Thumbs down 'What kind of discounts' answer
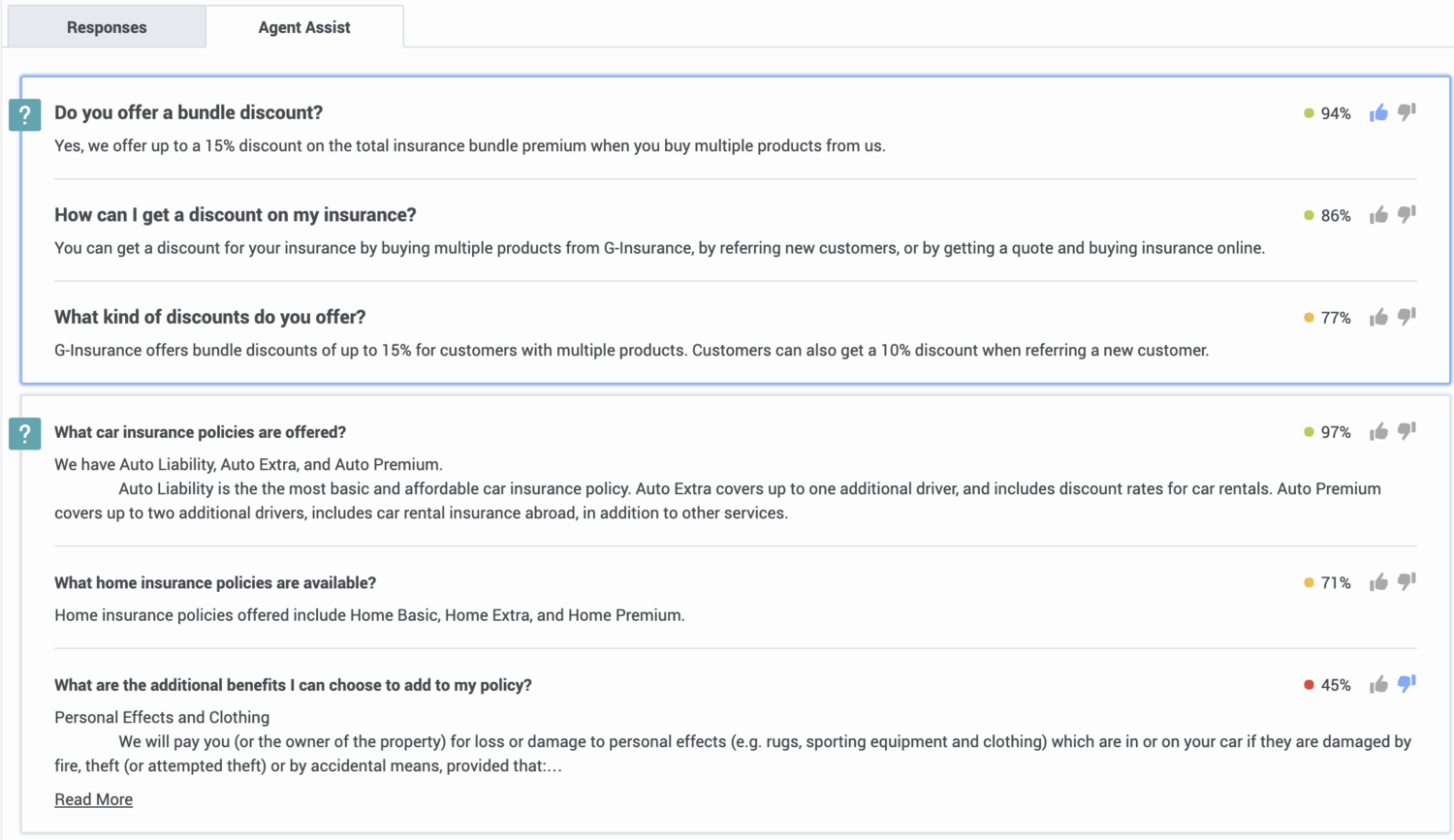 (x=1407, y=318)
